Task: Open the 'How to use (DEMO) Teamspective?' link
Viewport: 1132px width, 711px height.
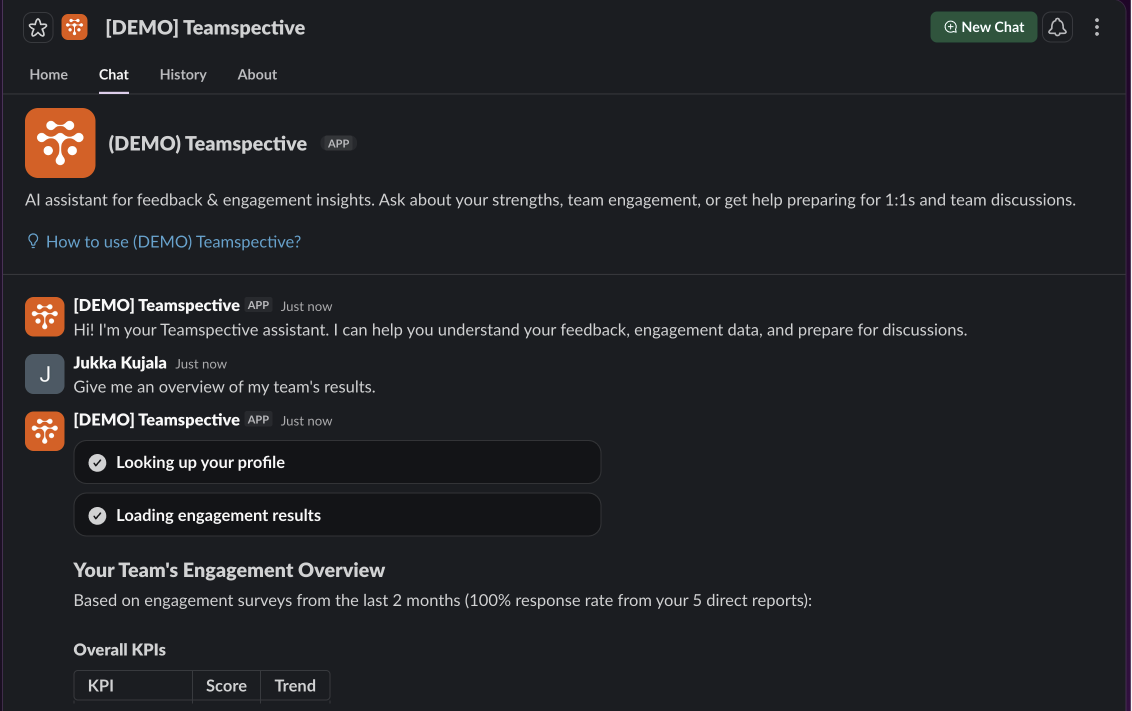Action: (173, 242)
